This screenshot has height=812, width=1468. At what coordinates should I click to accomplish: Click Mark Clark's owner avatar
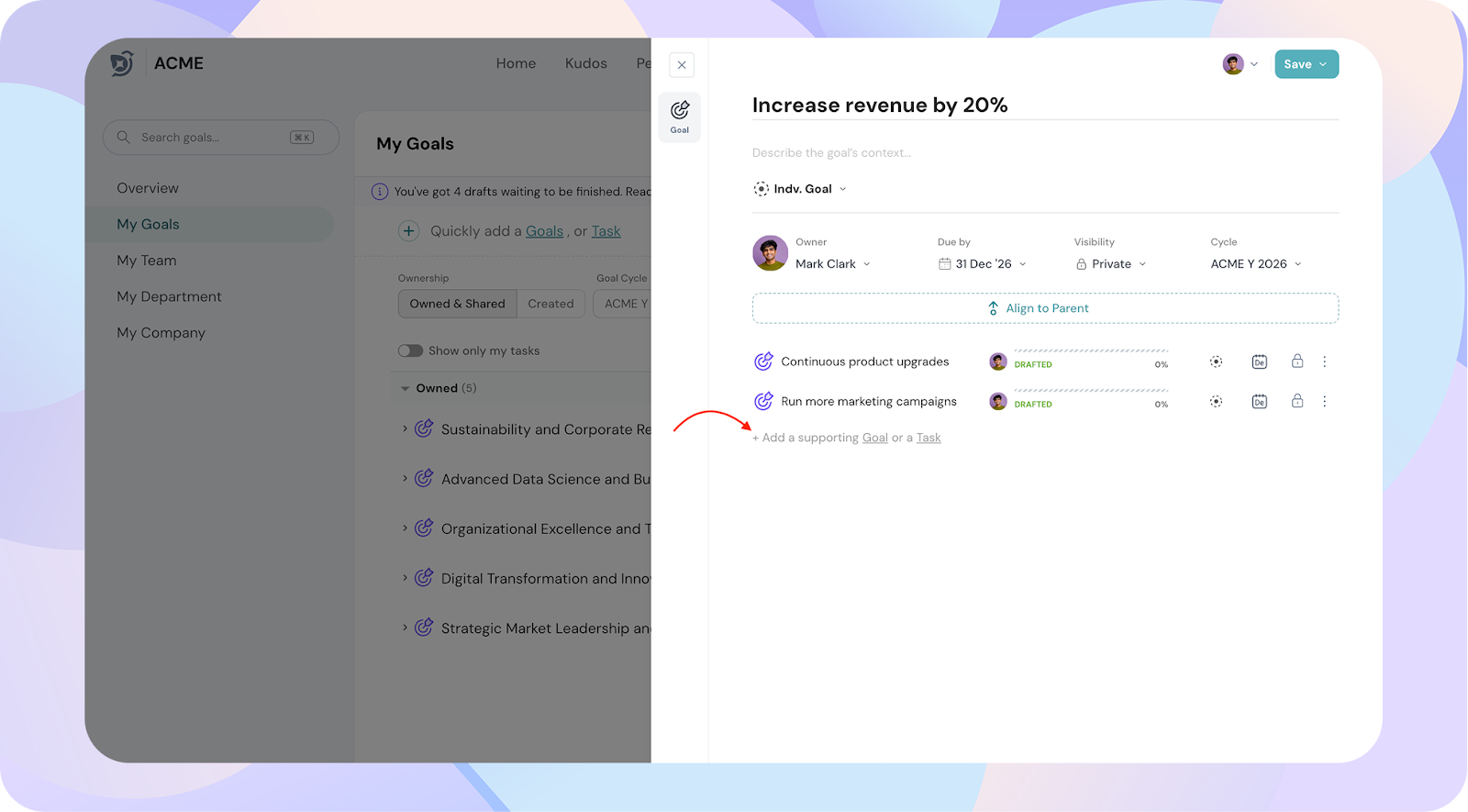click(770, 253)
